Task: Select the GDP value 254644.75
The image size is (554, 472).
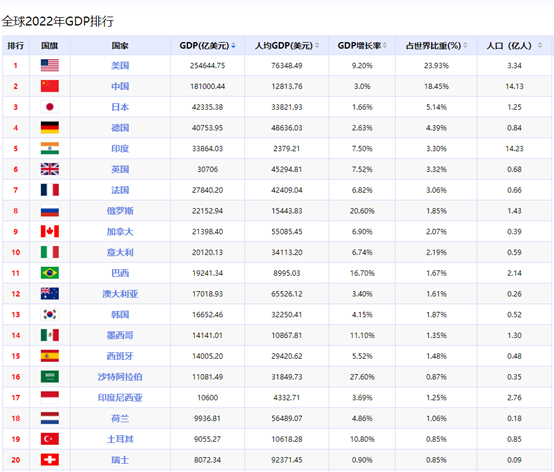Action: click(207, 66)
